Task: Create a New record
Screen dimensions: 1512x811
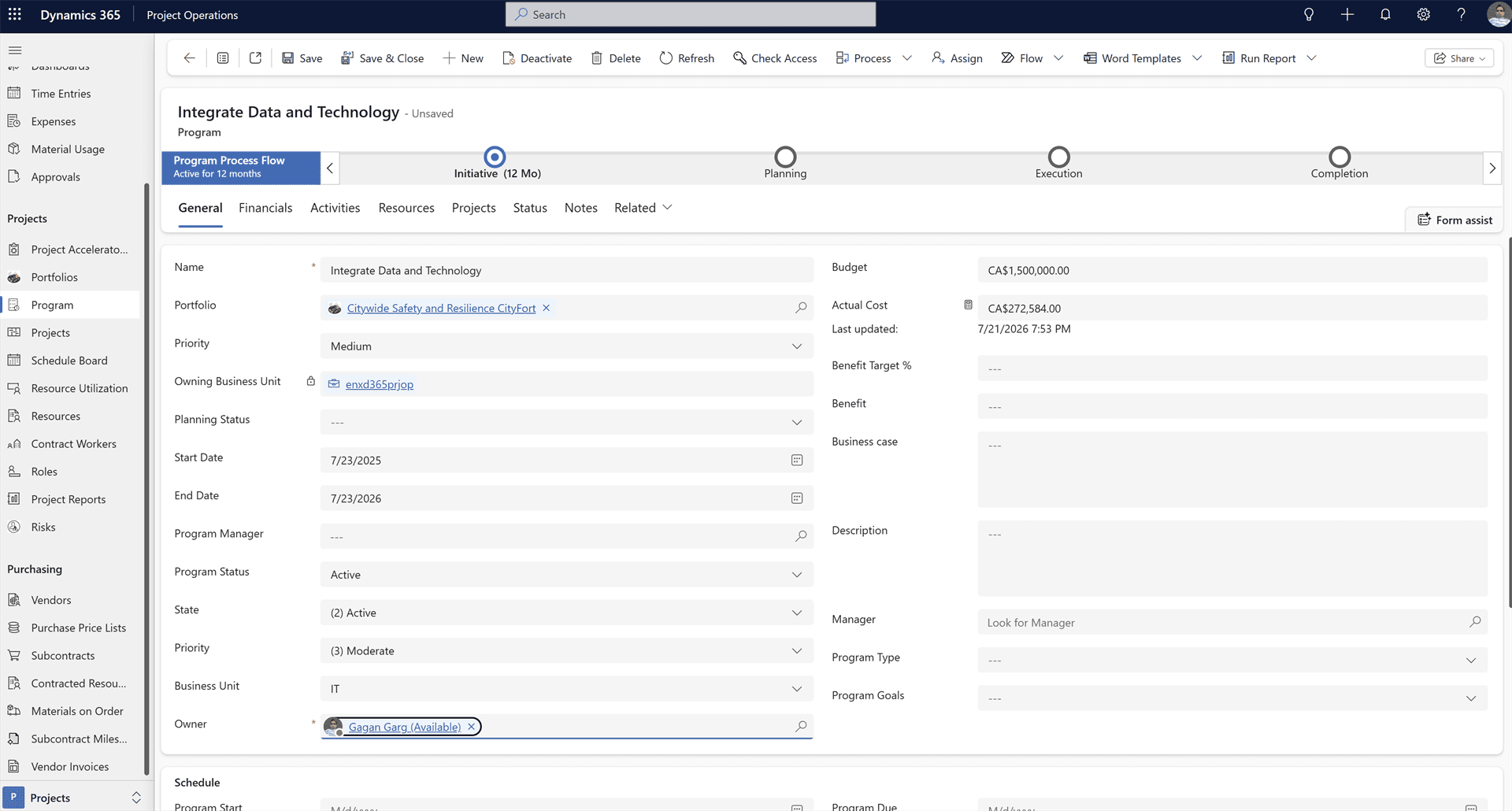Action: click(x=463, y=58)
